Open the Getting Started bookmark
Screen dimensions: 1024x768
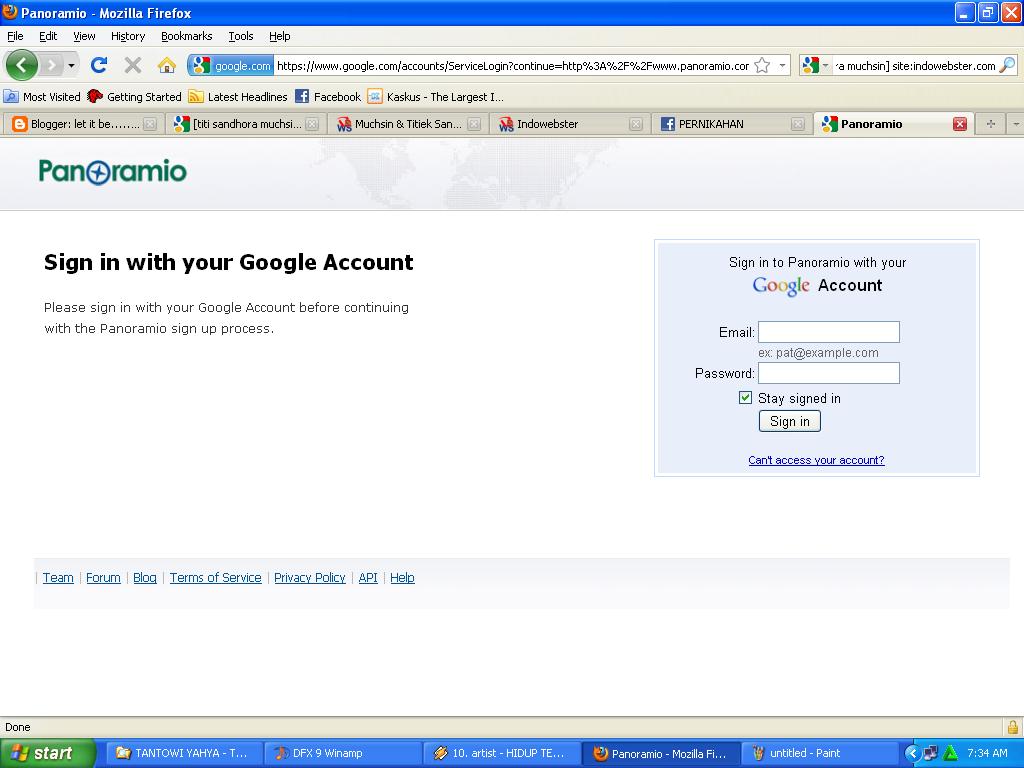(135, 97)
